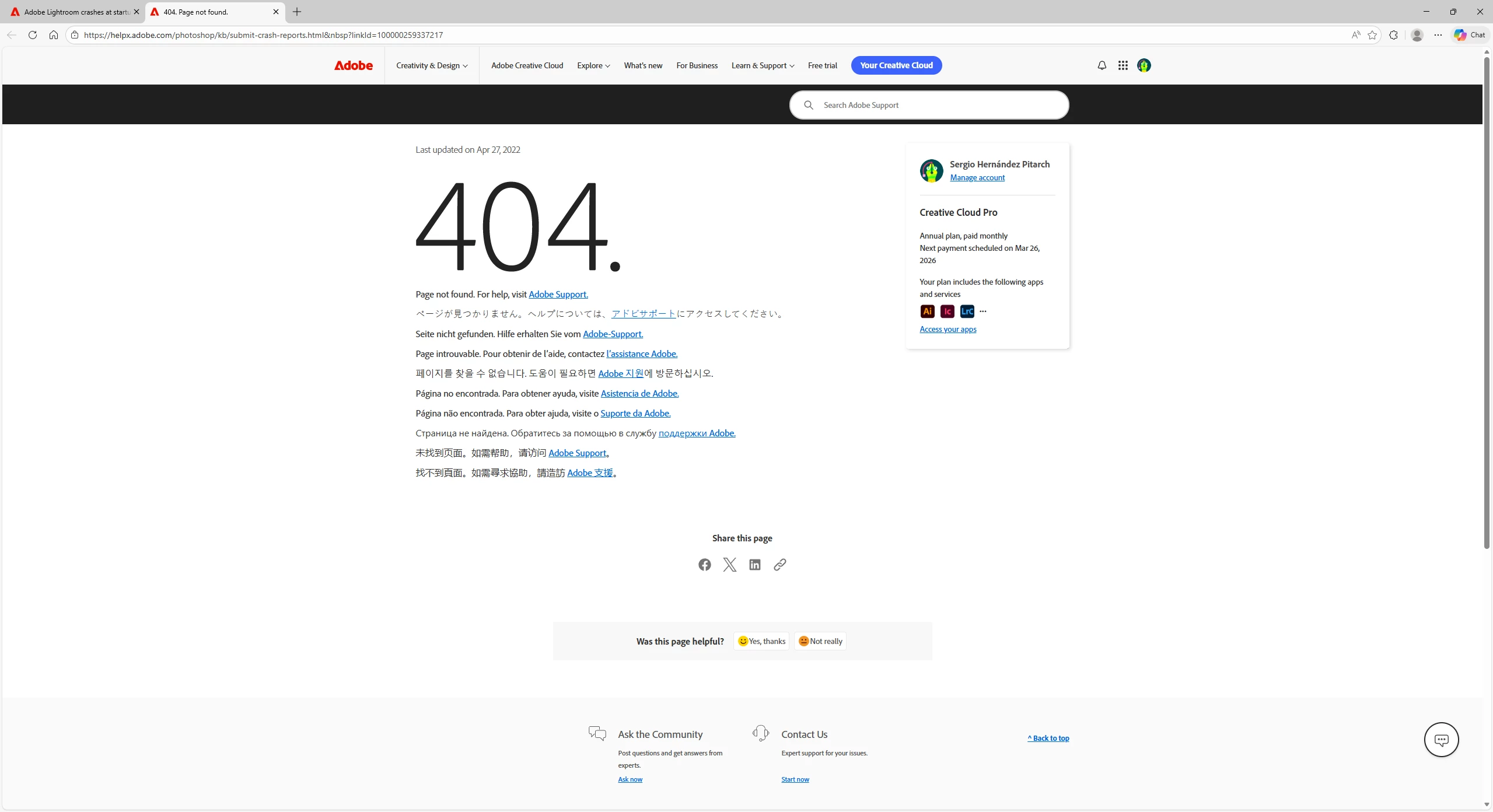Share page on Facebook icon
The width and height of the screenshot is (1493, 812).
(x=704, y=565)
